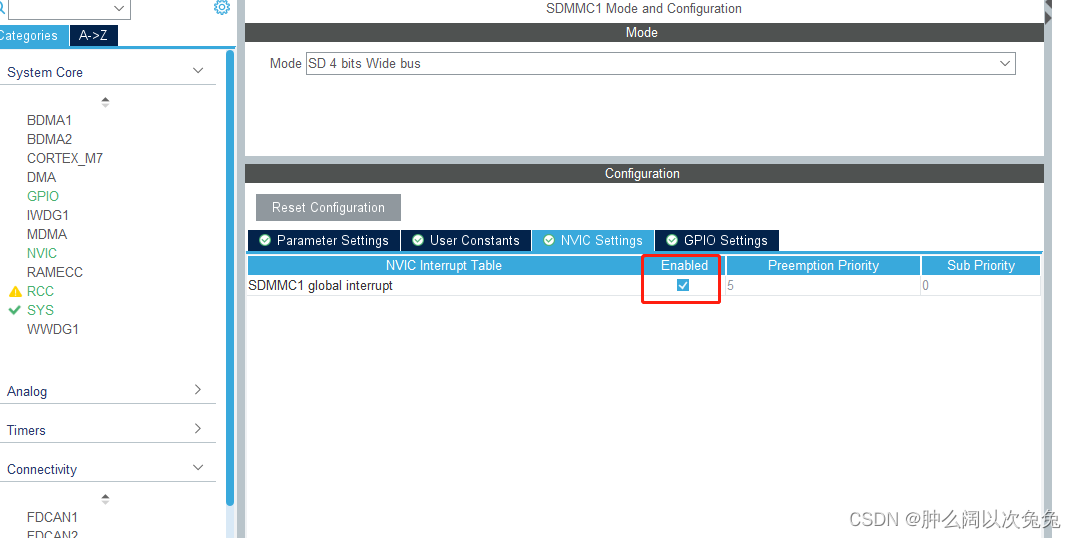Click the Parameter Settings tab status icon
Screen dimensions: 1076x538
click(x=265, y=240)
